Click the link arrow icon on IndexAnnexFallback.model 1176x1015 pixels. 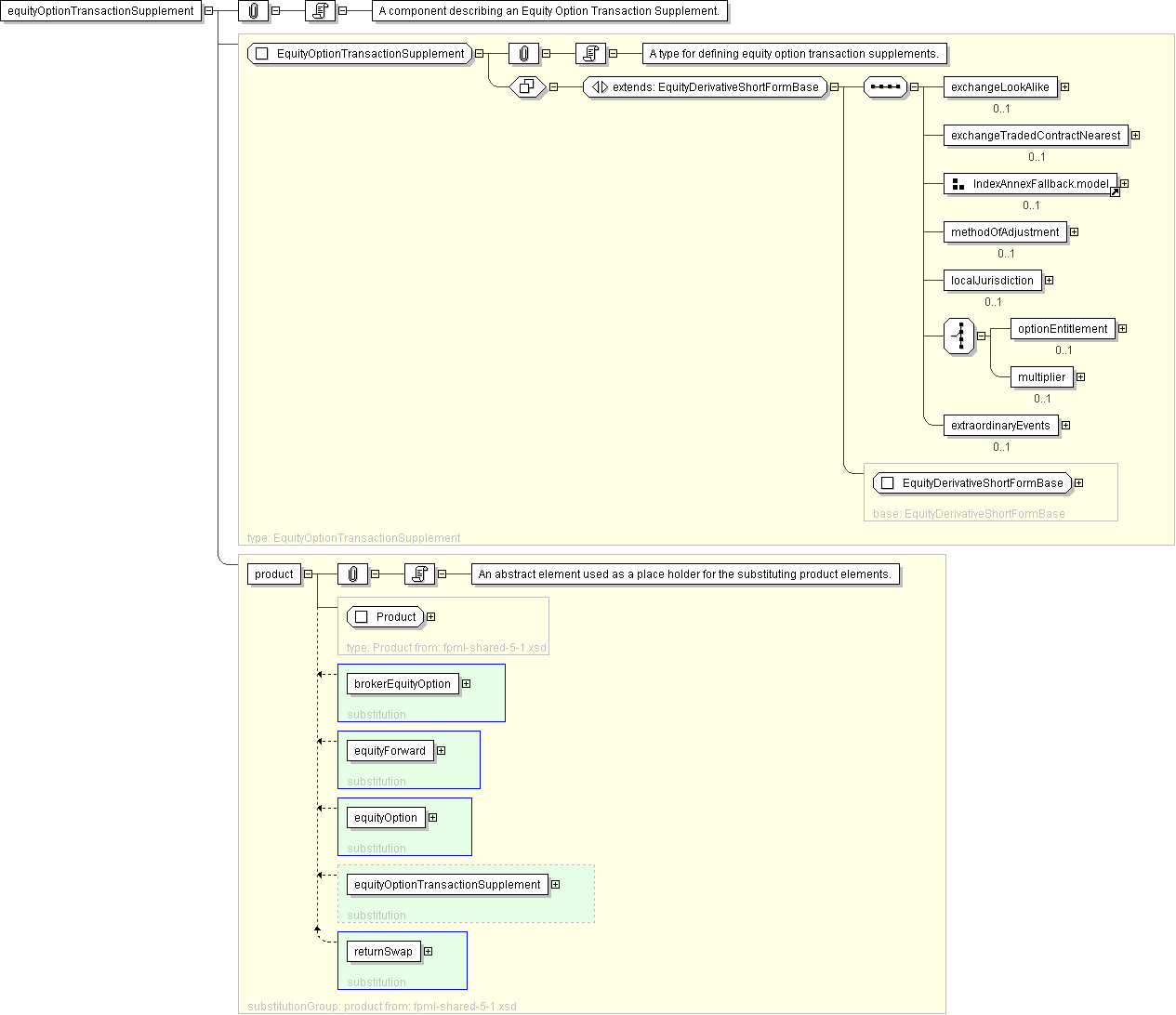click(1115, 192)
